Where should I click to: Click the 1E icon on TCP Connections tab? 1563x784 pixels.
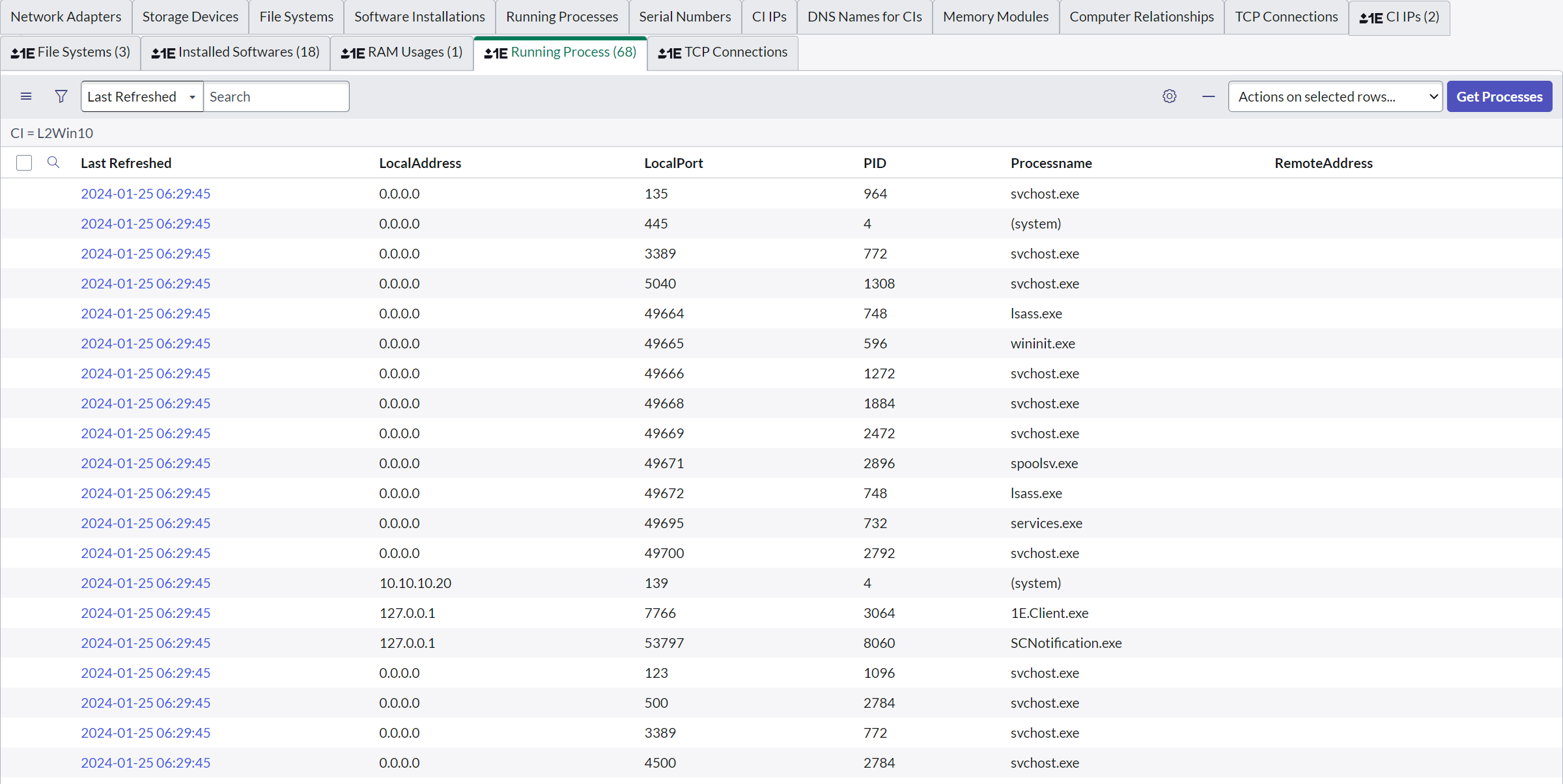point(669,53)
